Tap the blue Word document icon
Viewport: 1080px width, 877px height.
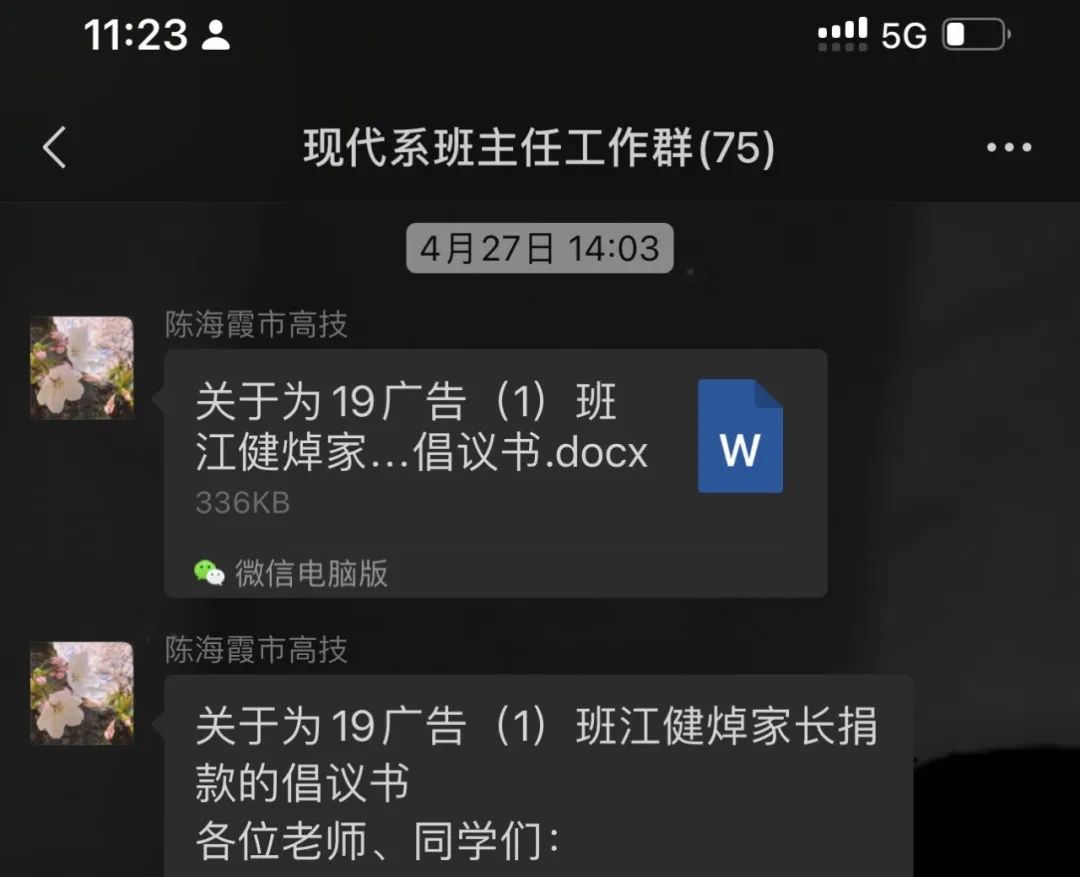(740, 436)
